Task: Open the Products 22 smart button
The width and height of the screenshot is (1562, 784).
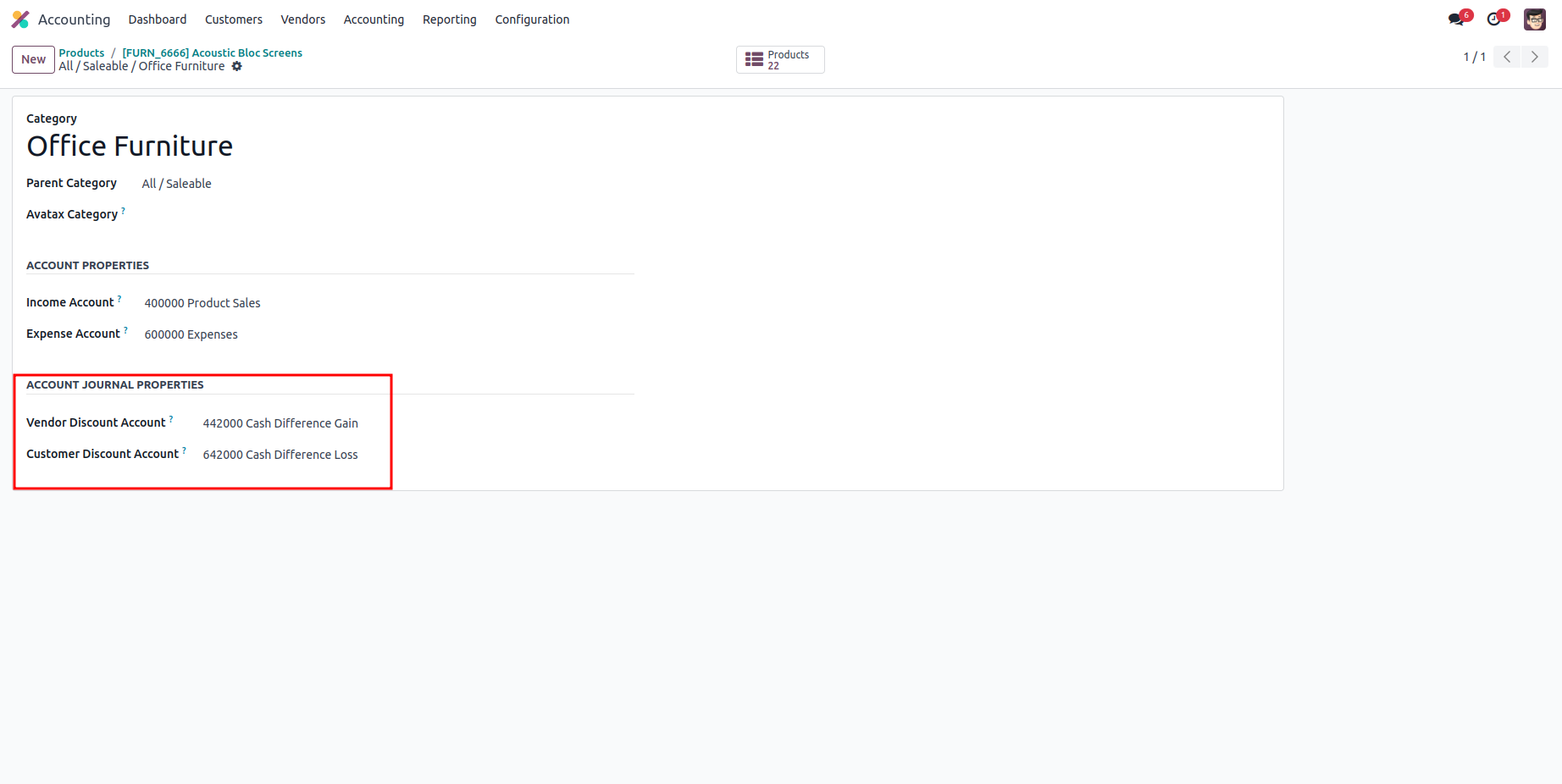Action: tap(780, 59)
